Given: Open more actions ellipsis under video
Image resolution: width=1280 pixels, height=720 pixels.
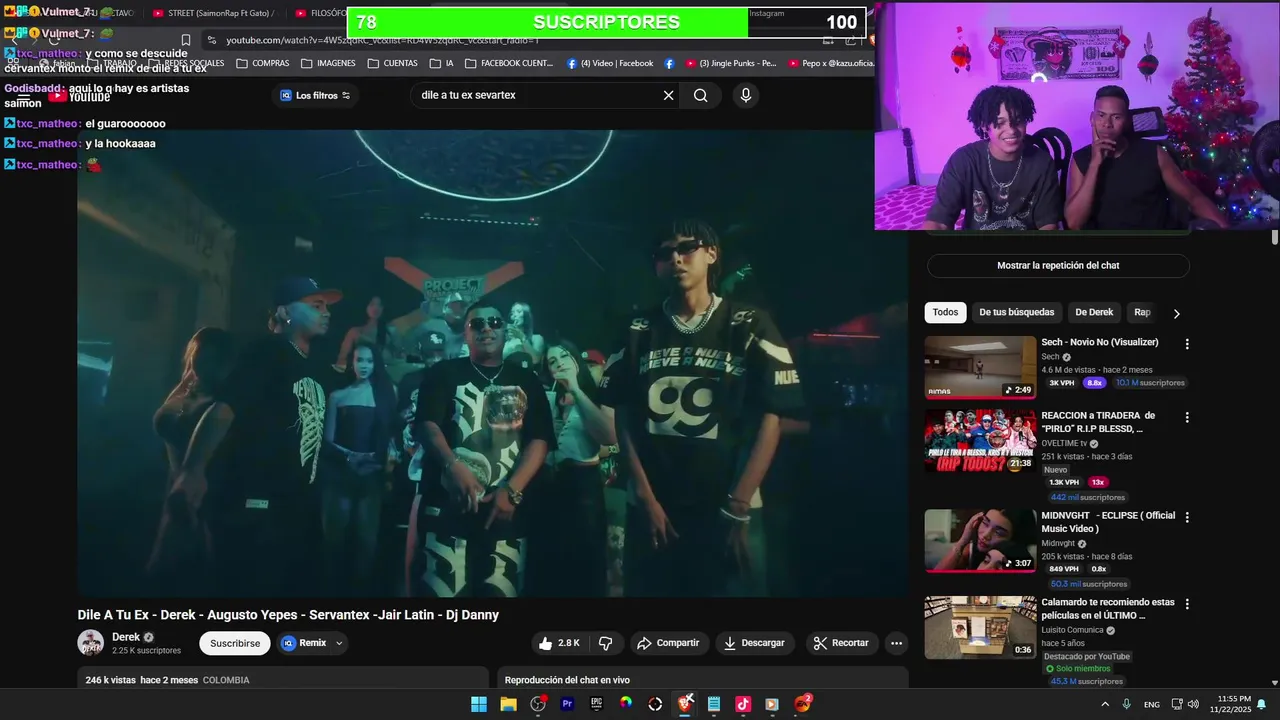Looking at the screenshot, I should pos(896,643).
